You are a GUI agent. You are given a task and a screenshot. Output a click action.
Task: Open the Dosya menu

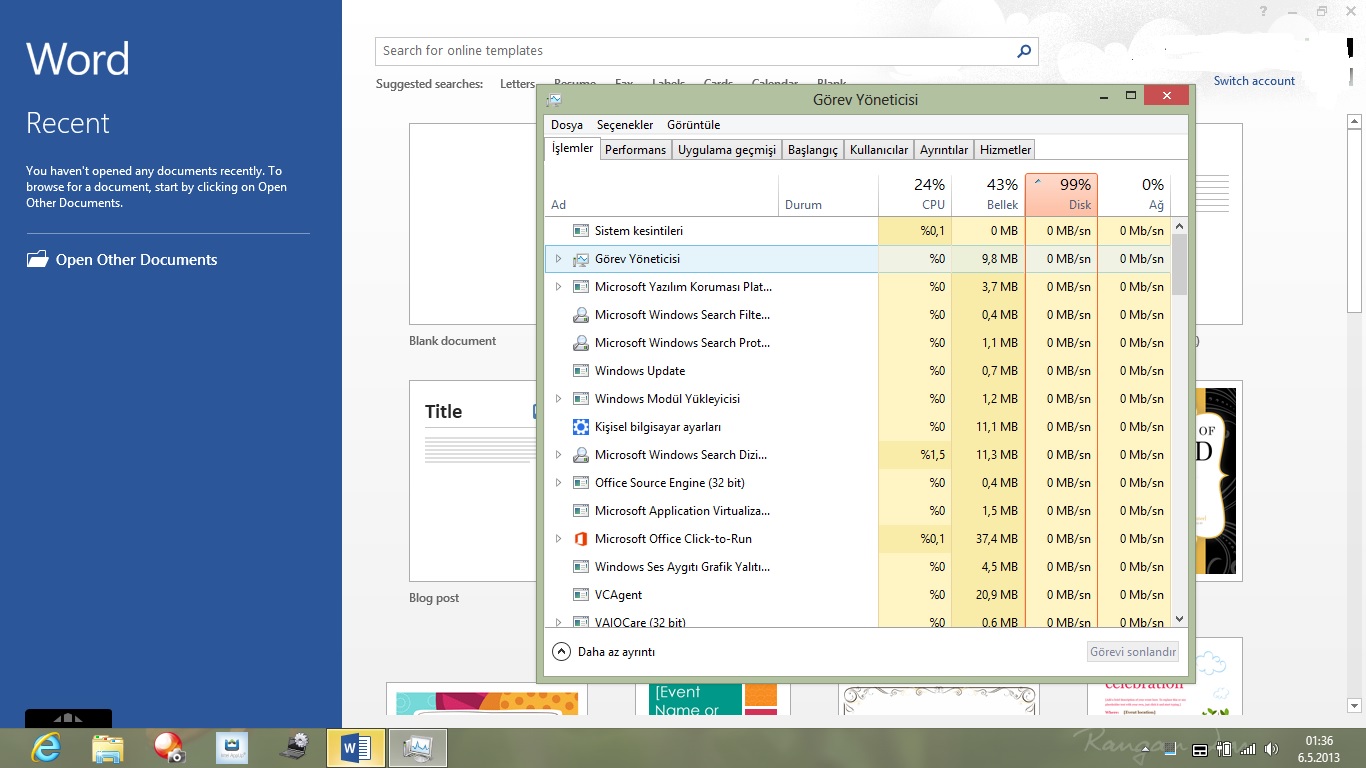[567, 125]
